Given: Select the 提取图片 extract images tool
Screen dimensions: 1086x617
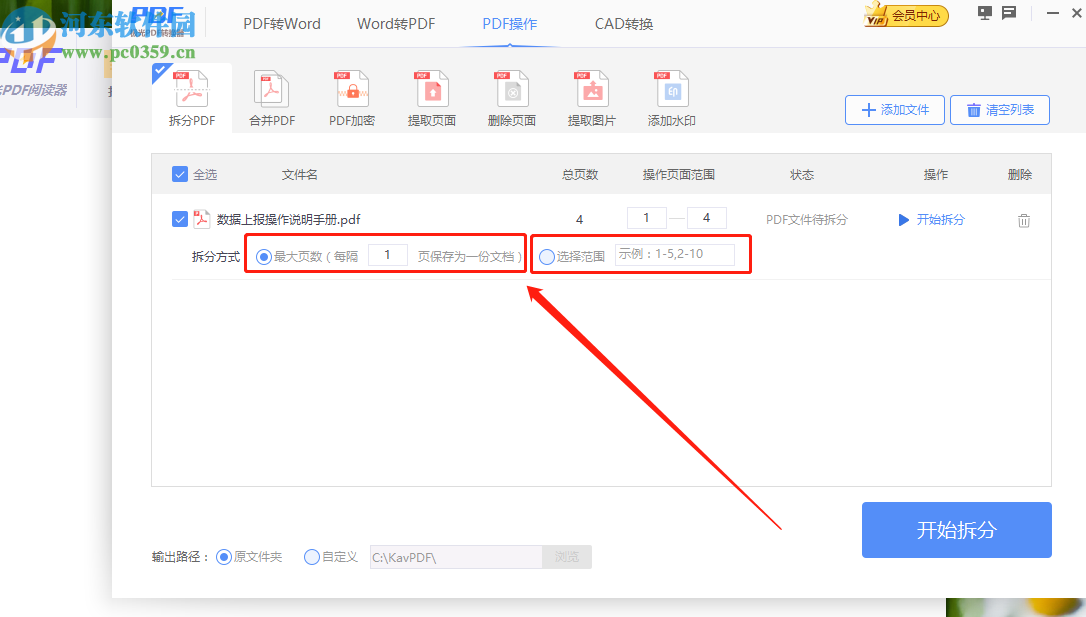Looking at the screenshot, I should coord(591,95).
